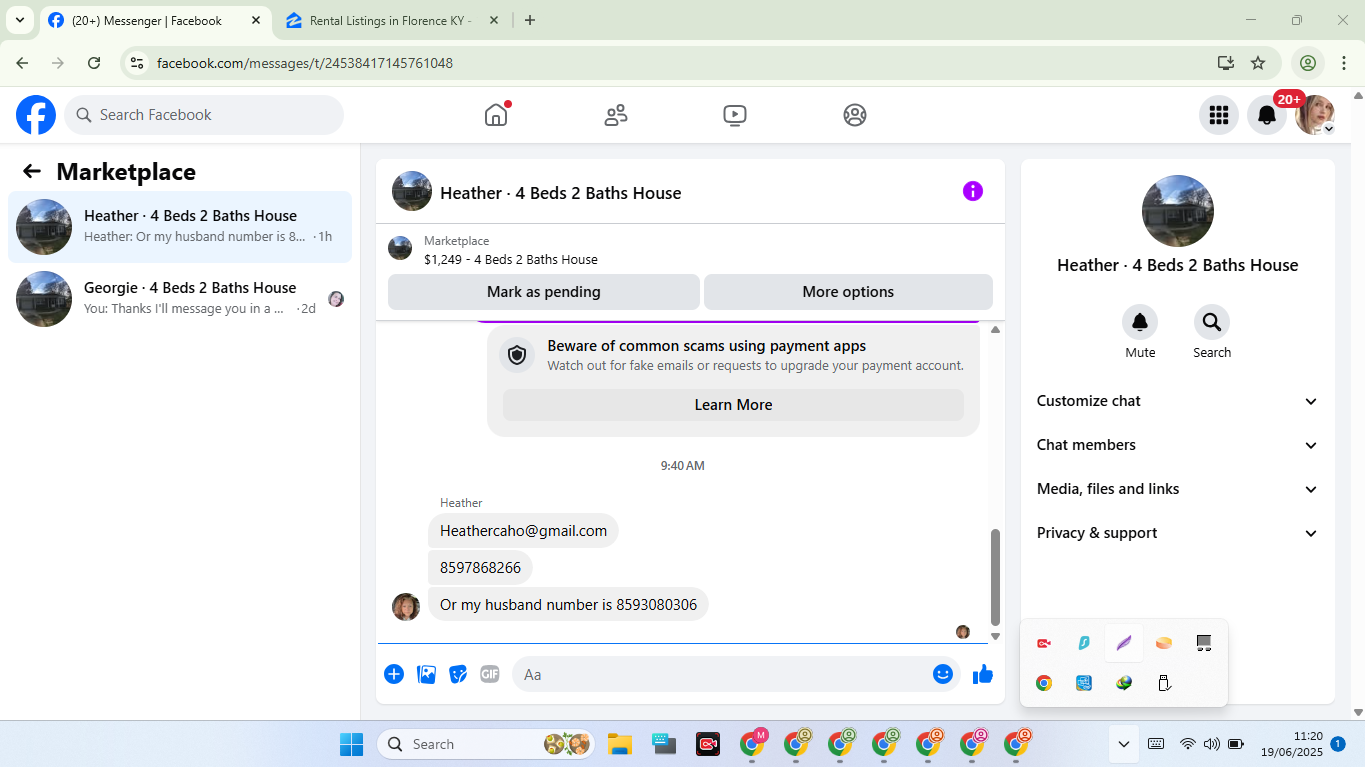Screen dimensions: 1365x767
Task: Go back using the Marketplace arrow
Action: point(32,172)
